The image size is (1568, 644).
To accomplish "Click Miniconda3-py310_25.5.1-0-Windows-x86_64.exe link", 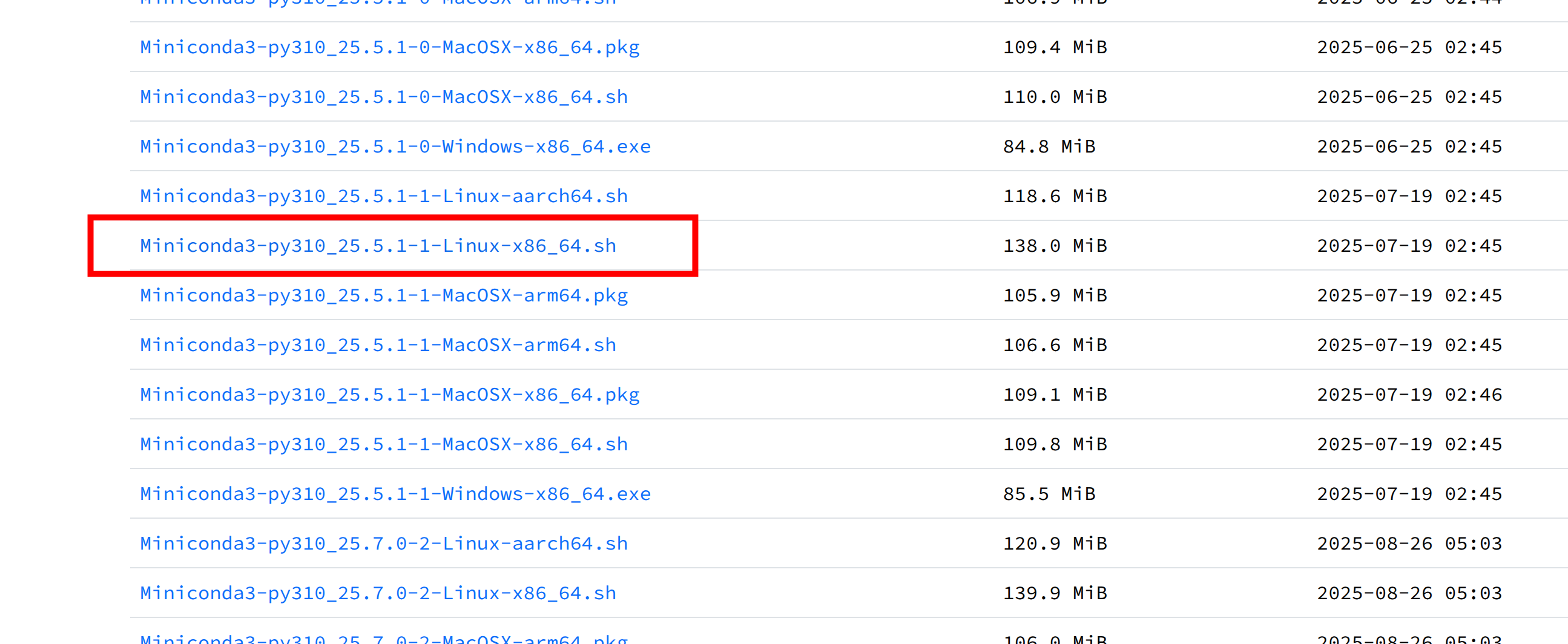I will coord(396,146).
